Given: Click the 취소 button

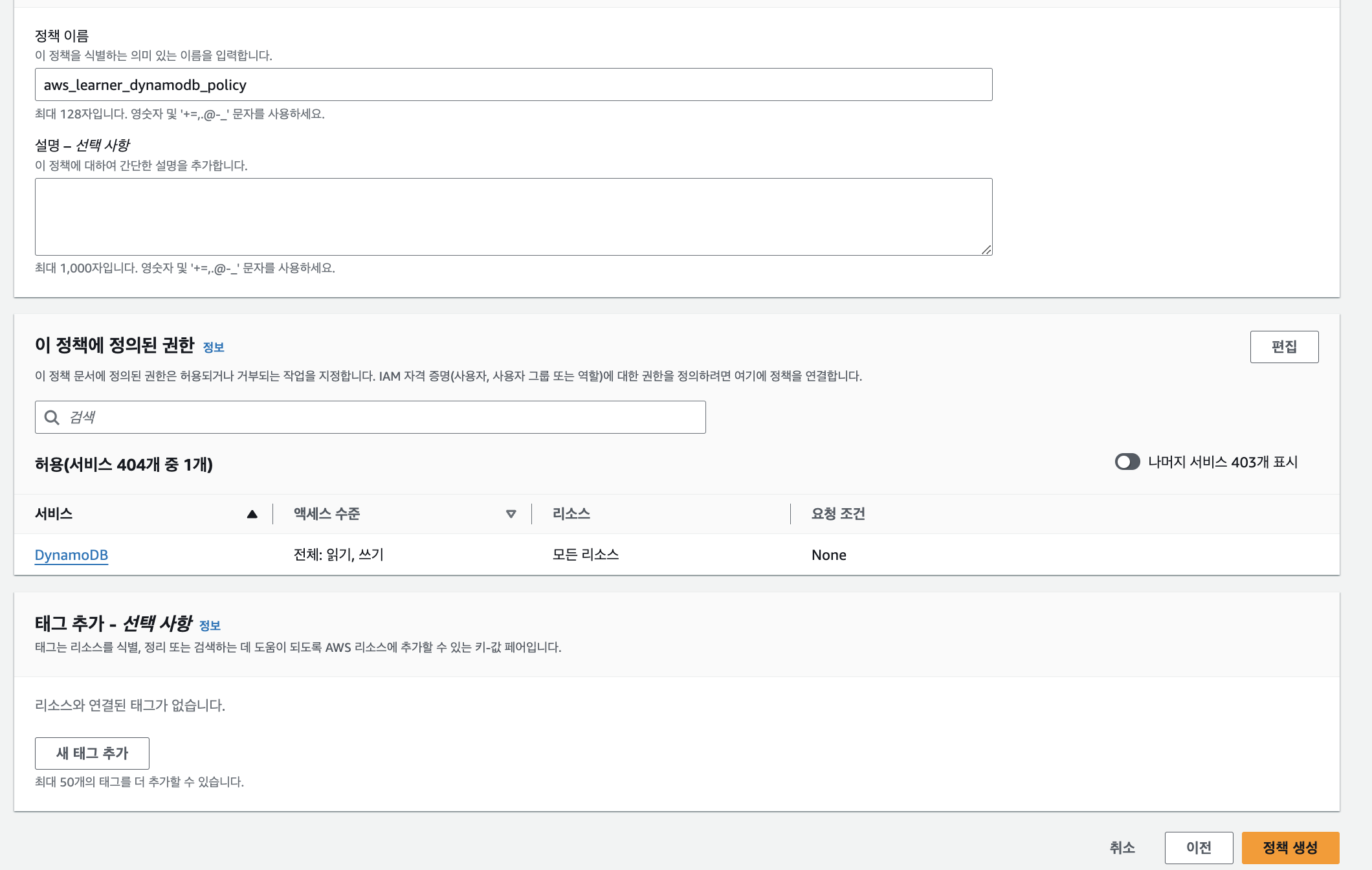Looking at the screenshot, I should (1122, 848).
